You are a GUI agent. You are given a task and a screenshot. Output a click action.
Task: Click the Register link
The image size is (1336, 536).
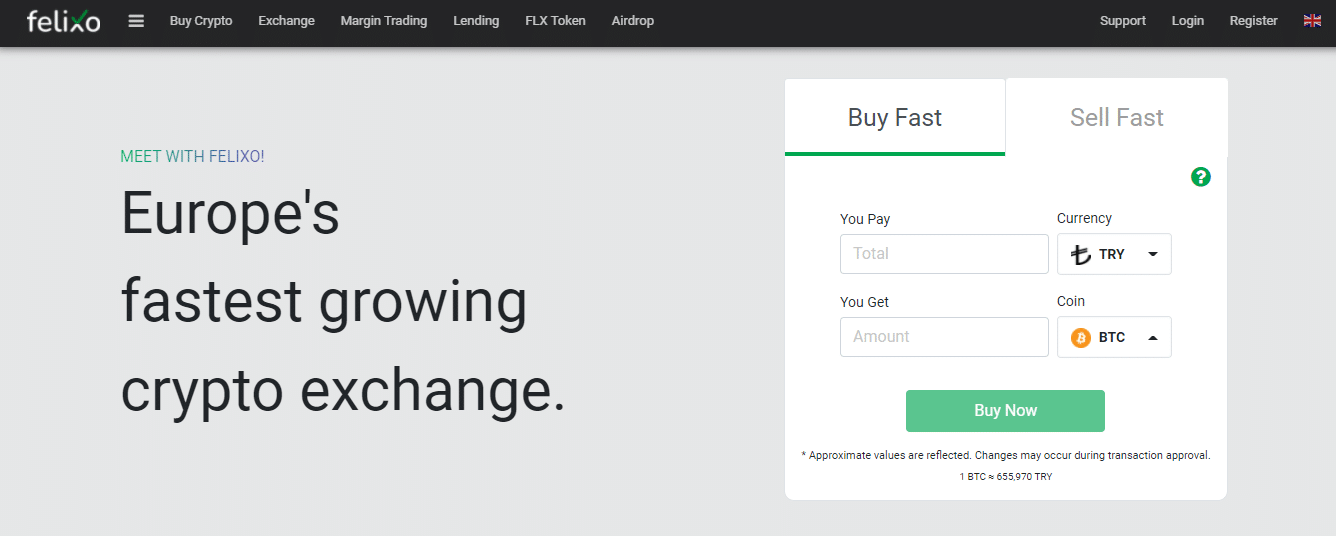(1253, 21)
